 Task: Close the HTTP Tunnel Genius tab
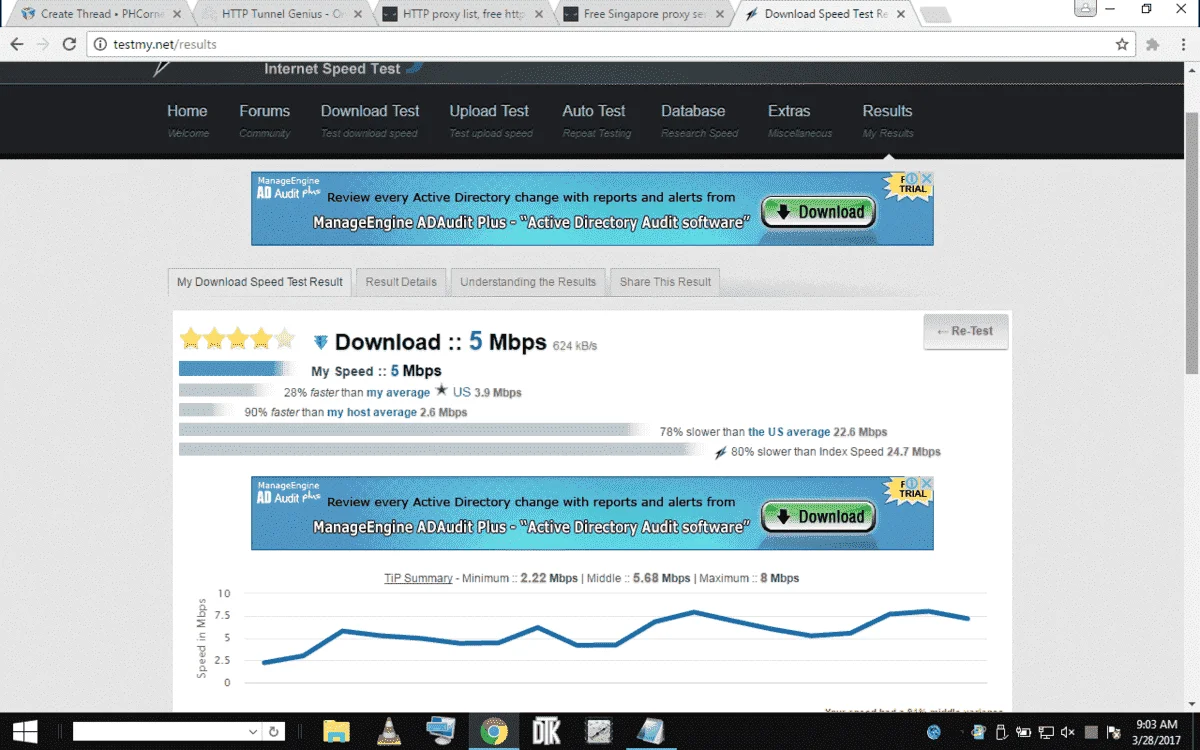click(360, 14)
